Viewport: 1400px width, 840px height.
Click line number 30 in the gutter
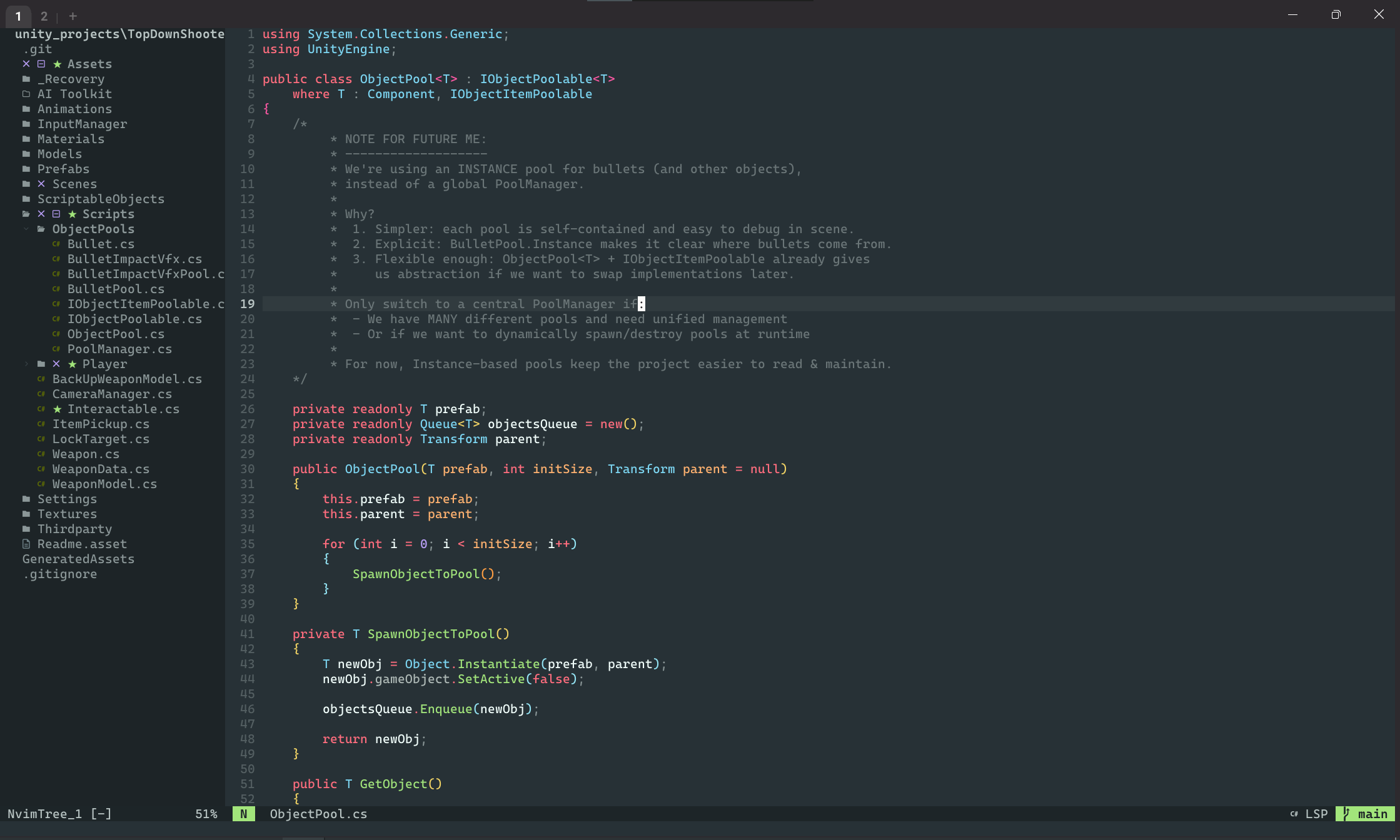tap(248, 469)
